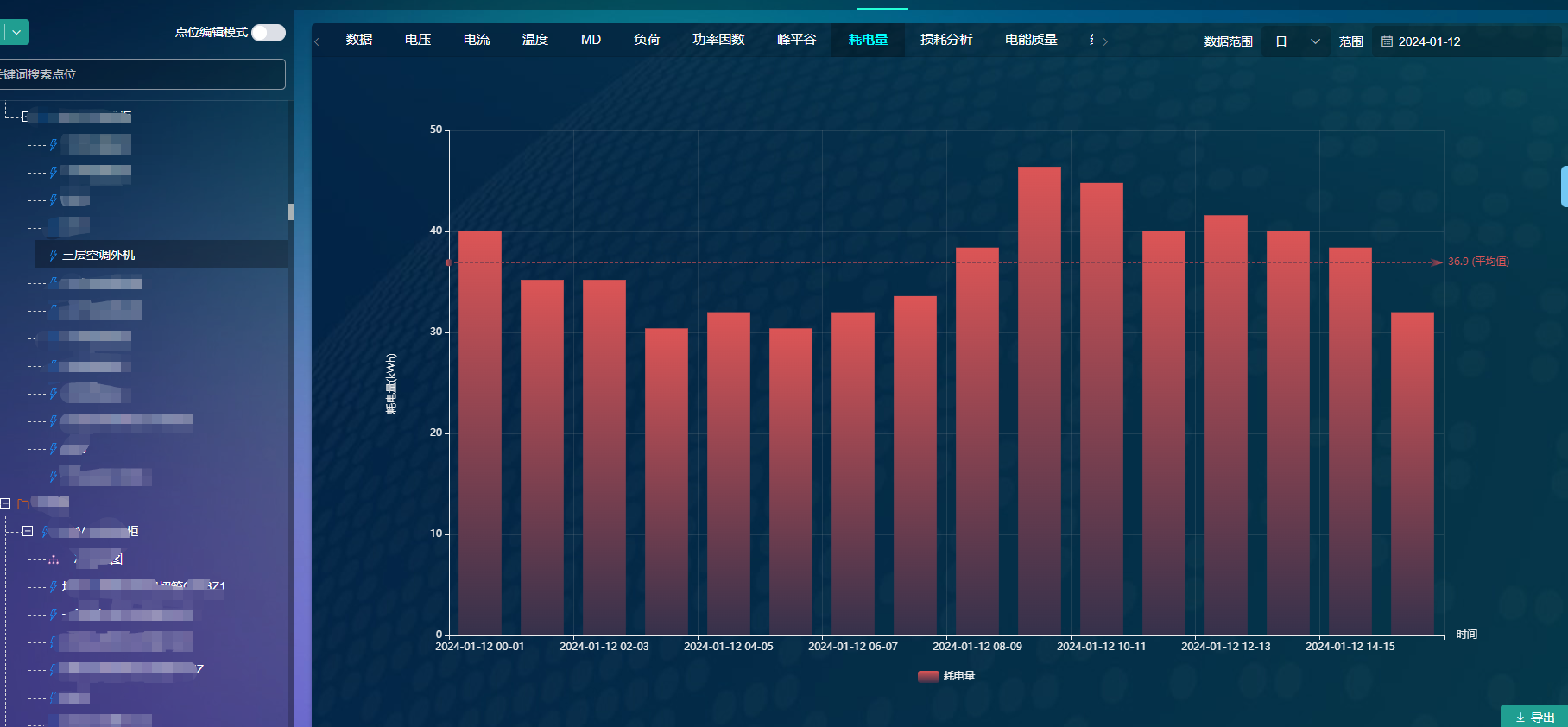The width and height of the screenshot is (1568, 727).
Task: Click the lightning icon beside 三层空调外机
Action: click(x=54, y=255)
